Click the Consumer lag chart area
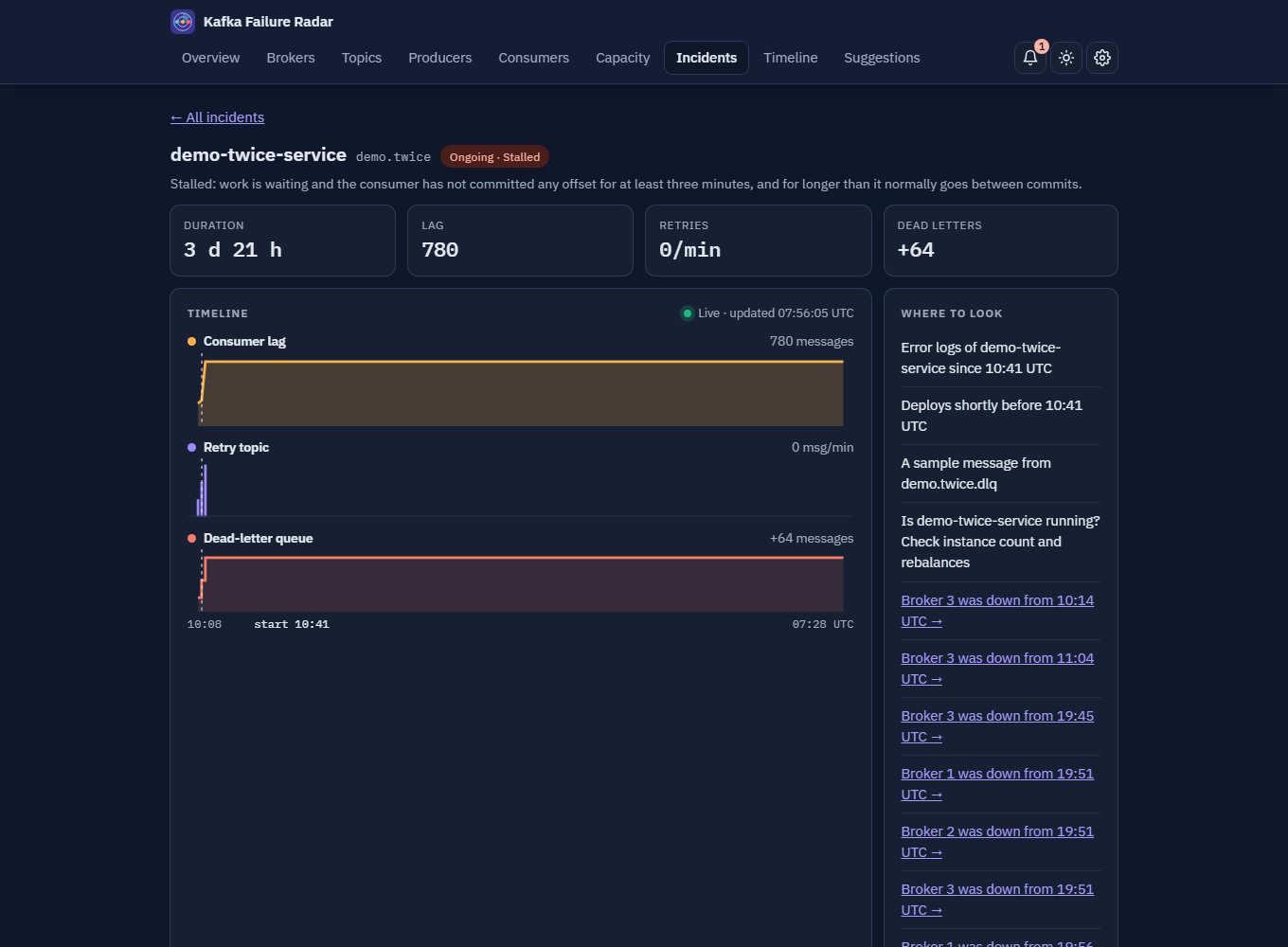1288x947 pixels. pyautogui.click(x=521, y=391)
